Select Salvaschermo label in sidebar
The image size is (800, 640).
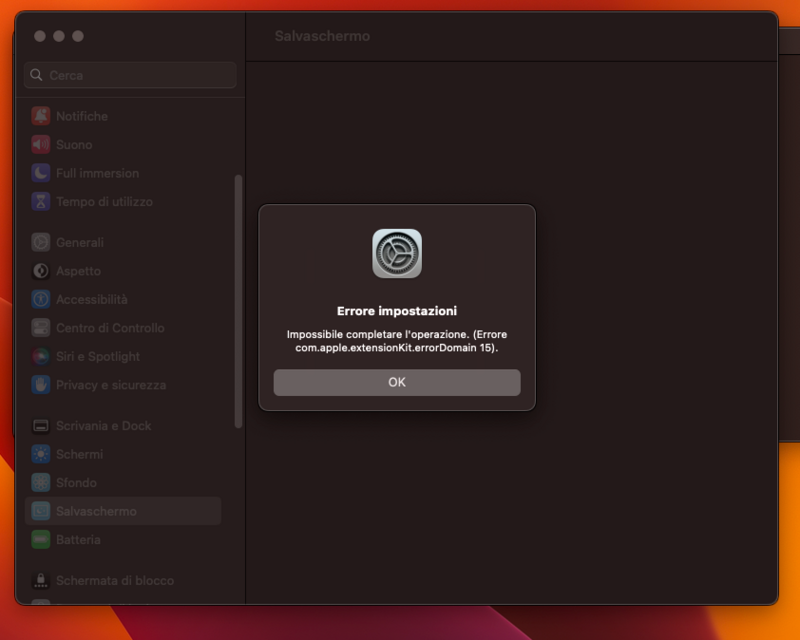(x=96, y=511)
